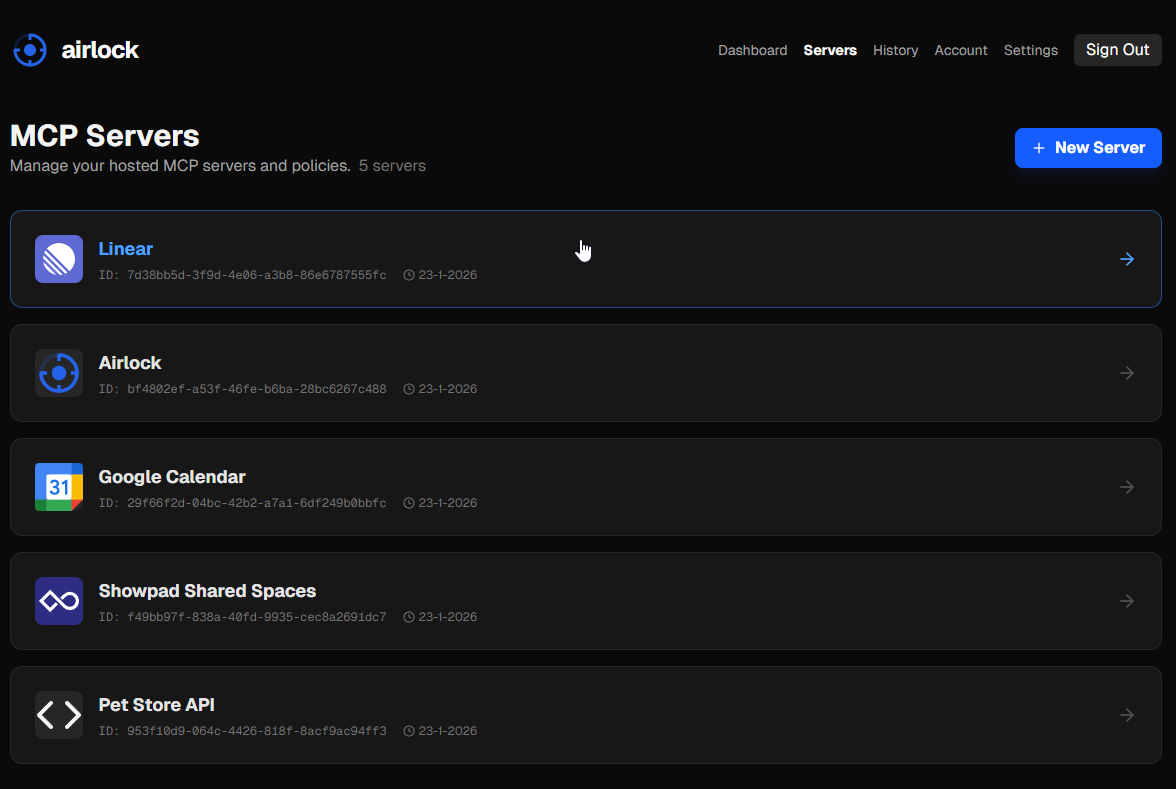Open the Settings page
The width and height of the screenshot is (1176, 789).
pyautogui.click(x=1031, y=50)
